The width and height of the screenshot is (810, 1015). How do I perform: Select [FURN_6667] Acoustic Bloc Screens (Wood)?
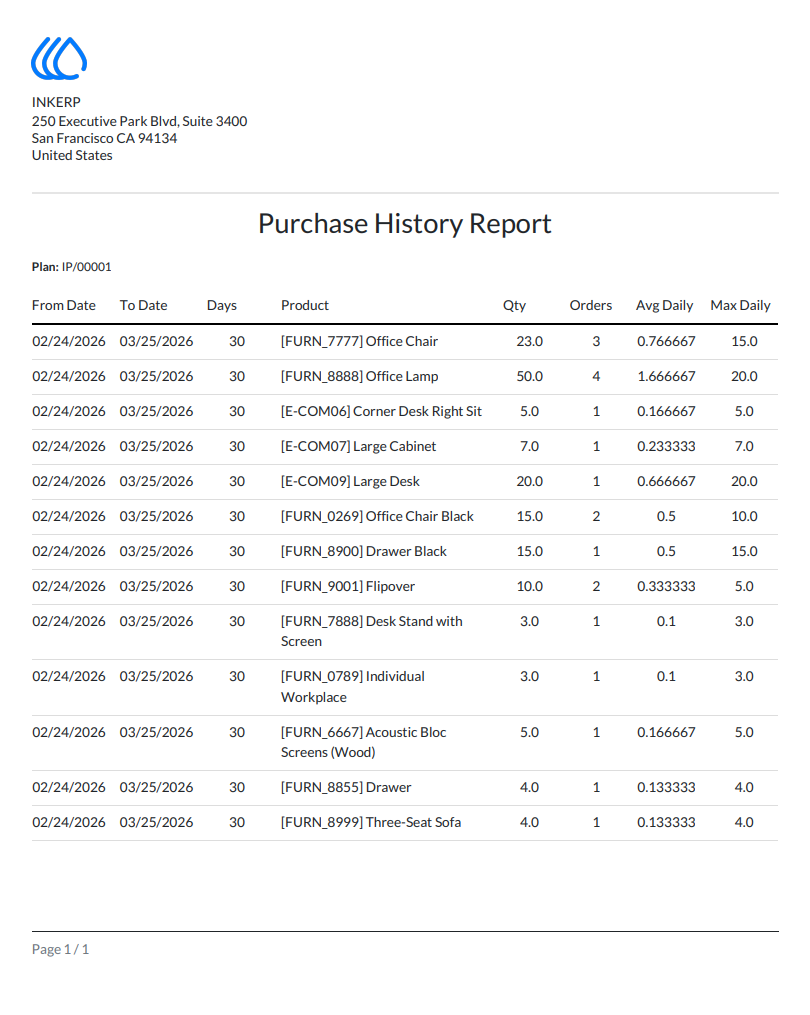364,742
